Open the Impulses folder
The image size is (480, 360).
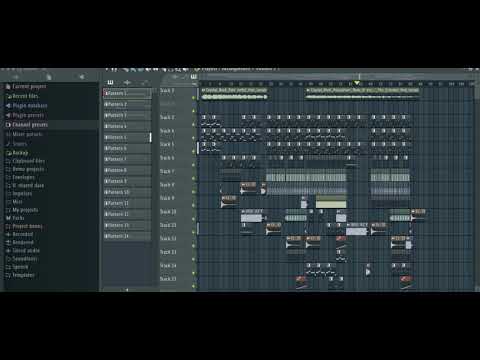pos(19,194)
